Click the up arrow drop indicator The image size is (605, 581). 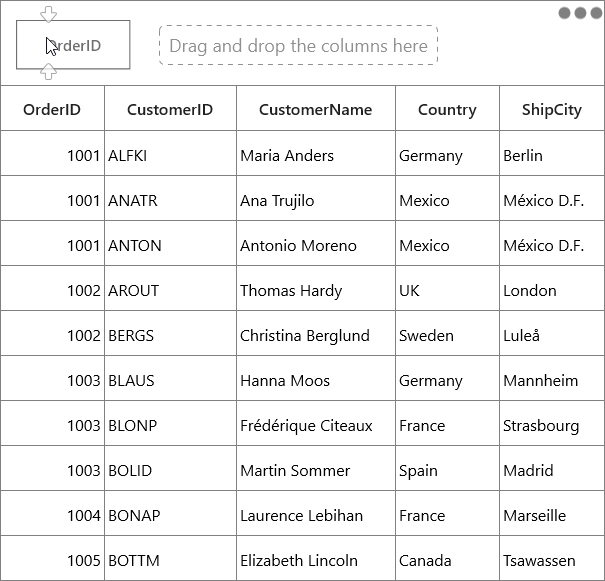(49, 71)
